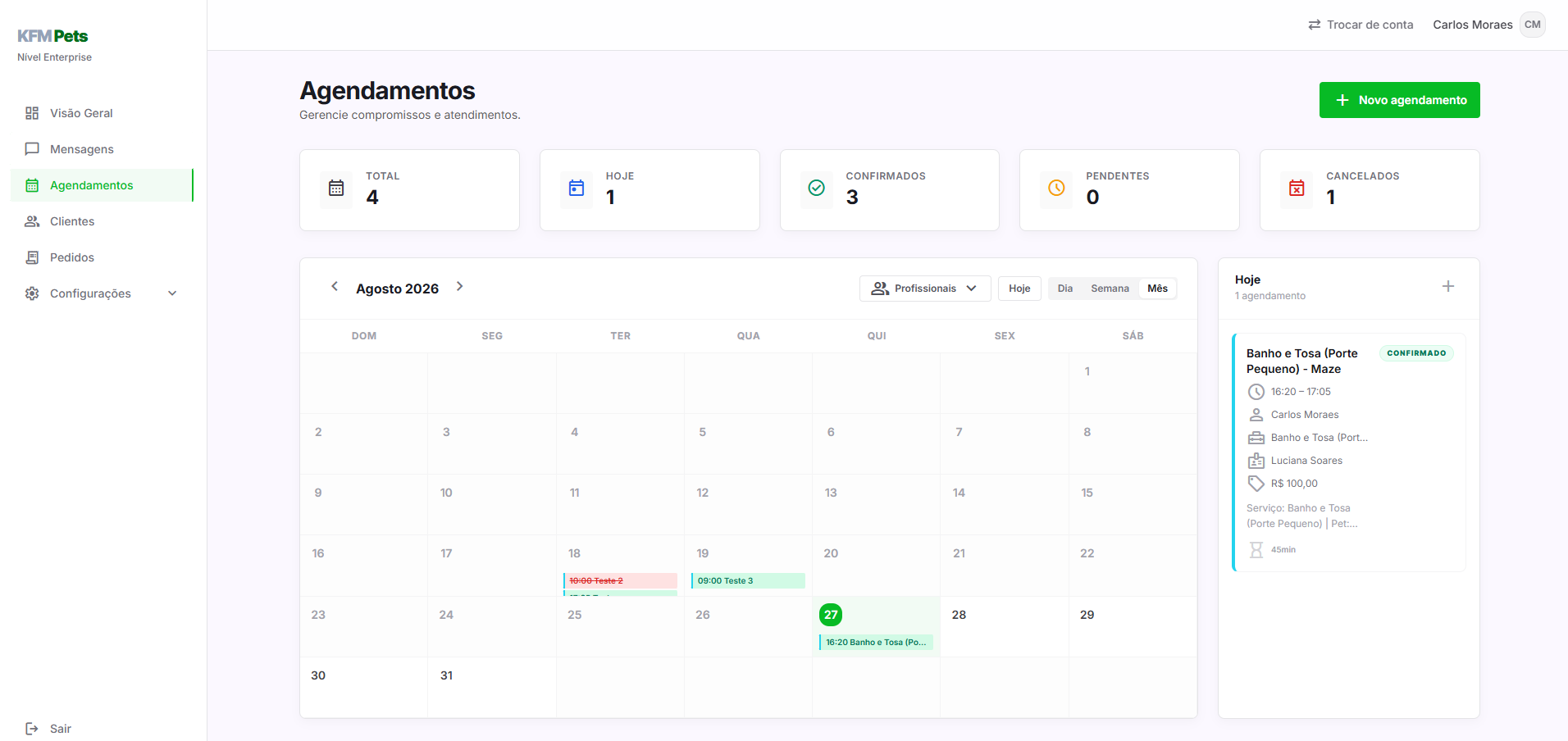Click Trocar de conta link
1568x741 pixels.
point(1361,25)
